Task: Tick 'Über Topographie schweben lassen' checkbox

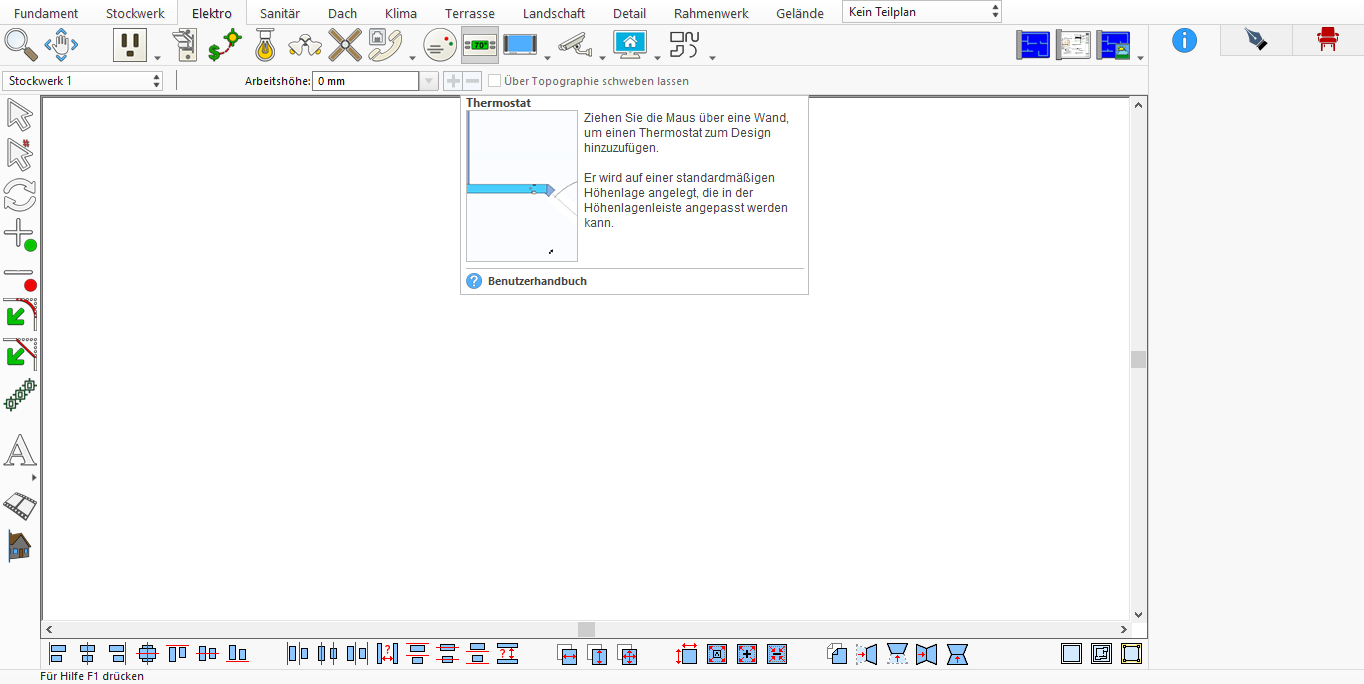Action: pyautogui.click(x=494, y=81)
